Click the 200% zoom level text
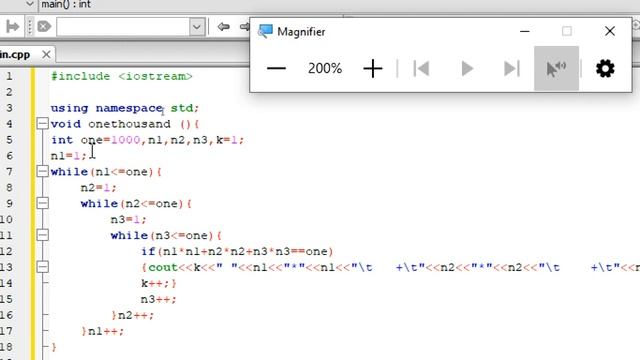 click(325, 68)
